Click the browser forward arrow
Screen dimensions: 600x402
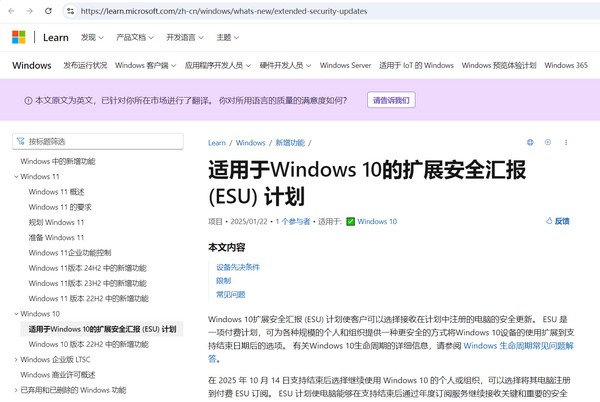click(x=29, y=11)
